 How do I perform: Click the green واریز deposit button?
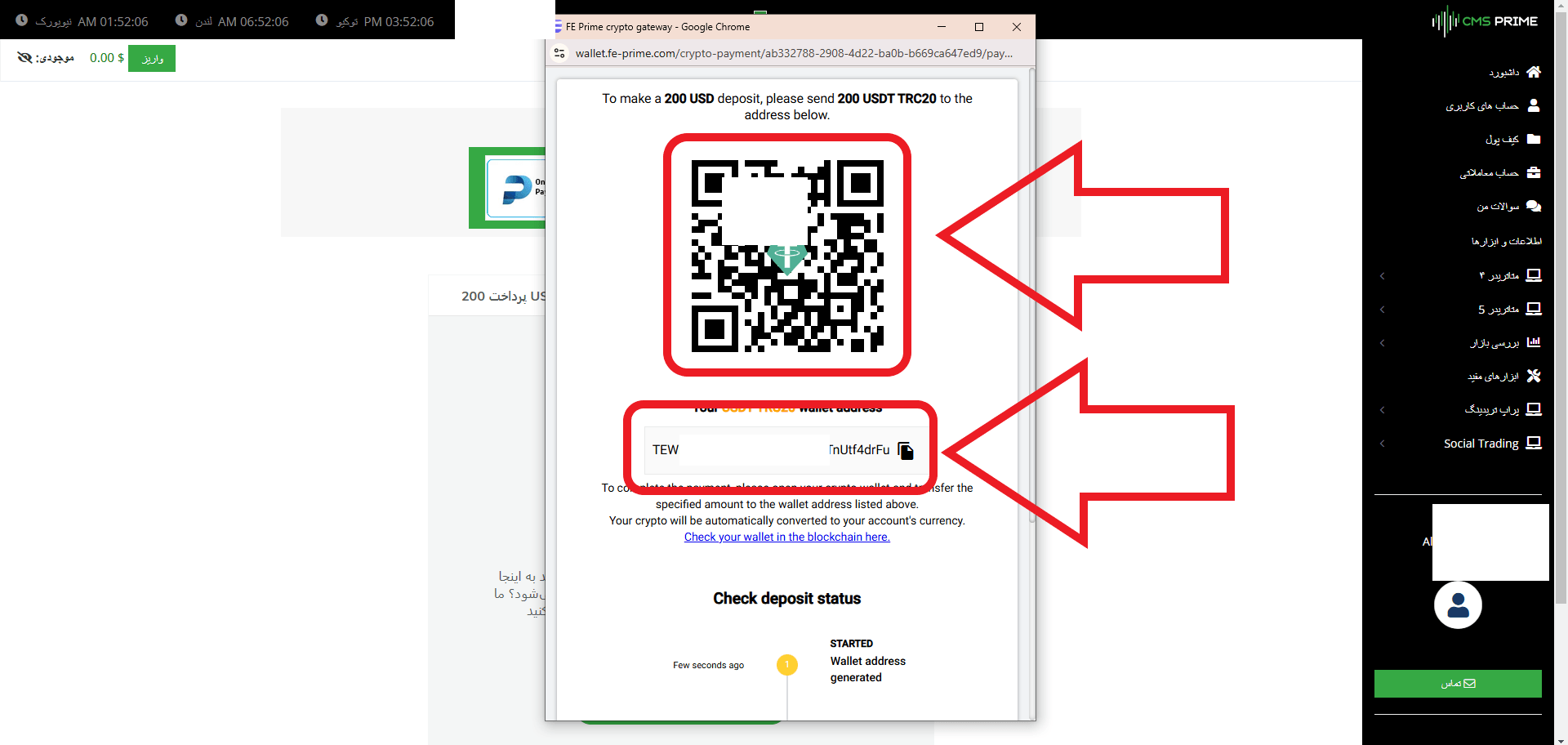(x=152, y=58)
